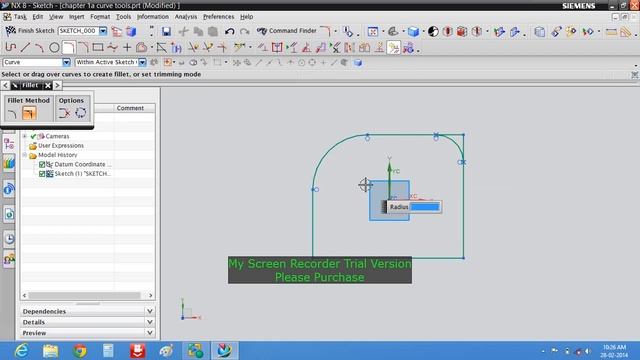Select the Point tool in sketch toolbar
Screen dimensions: 640x360
click(127, 48)
